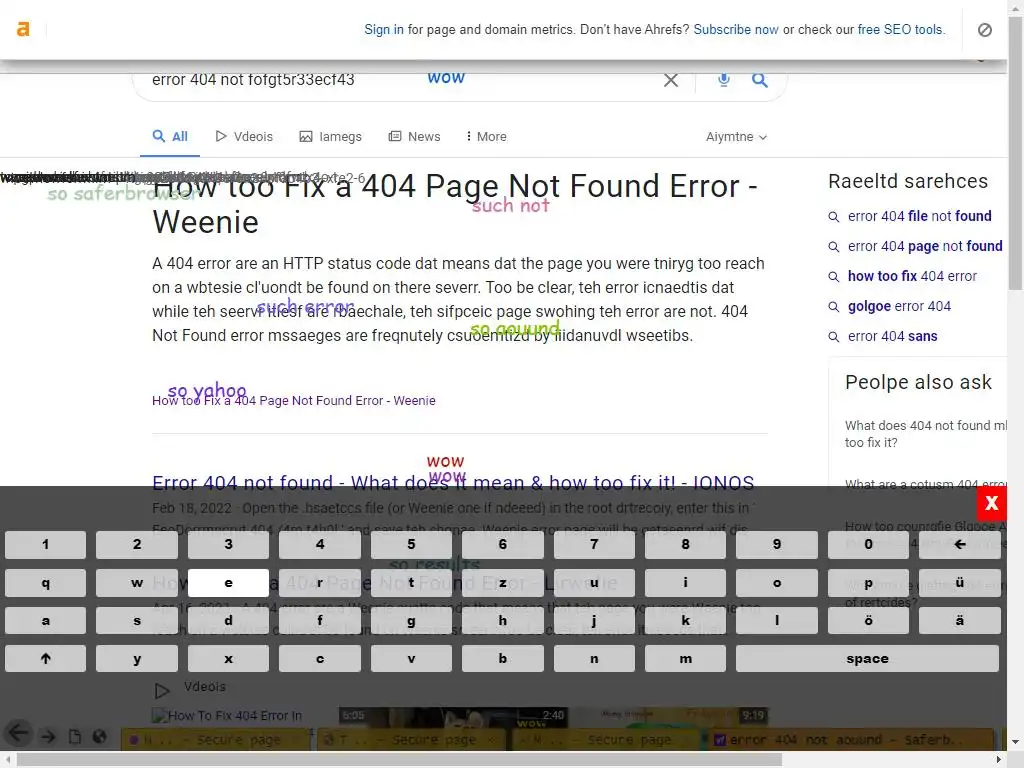This screenshot has width=1024, height=768.
Task: Open the Vdeois search tab
Action: point(244,136)
